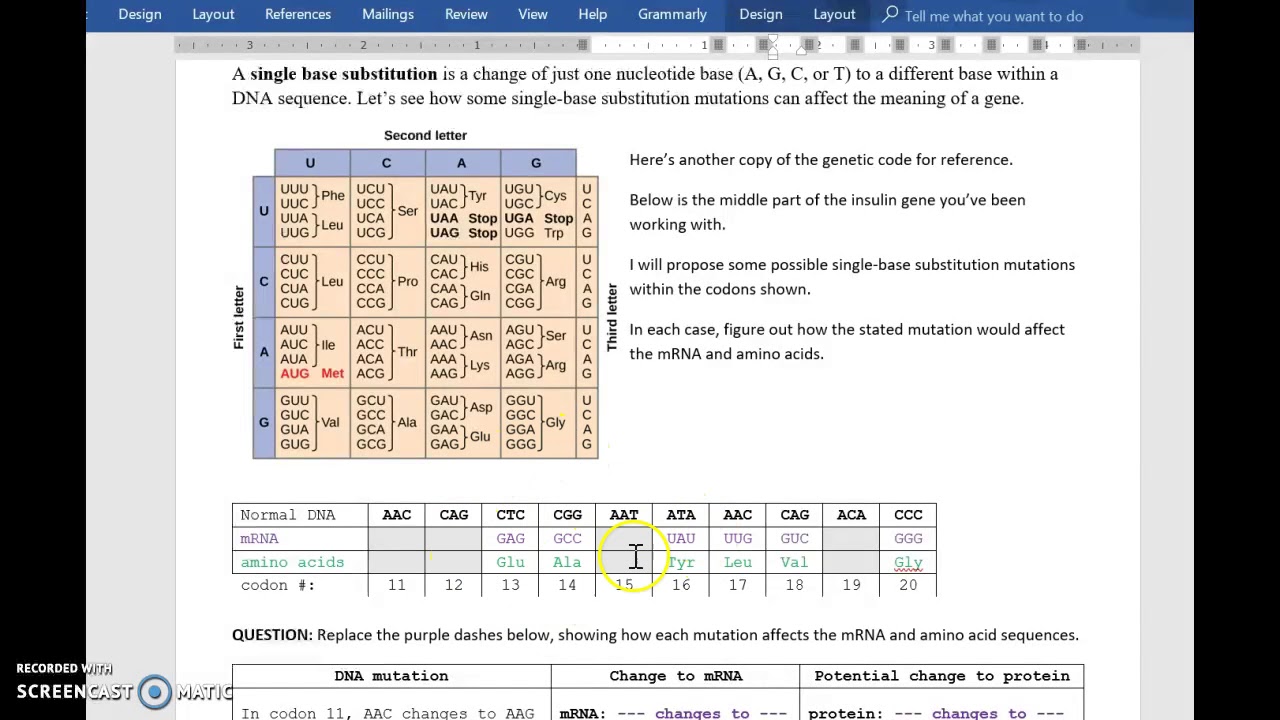Click codon number '11' cell

397,585
